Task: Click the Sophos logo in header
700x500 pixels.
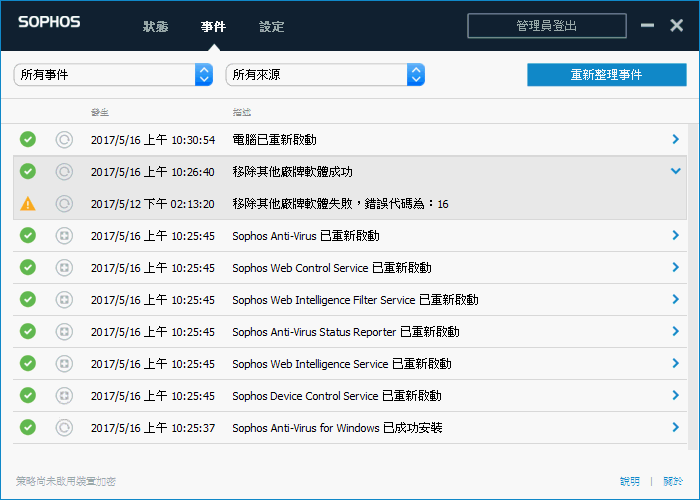Action: [x=48, y=22]
